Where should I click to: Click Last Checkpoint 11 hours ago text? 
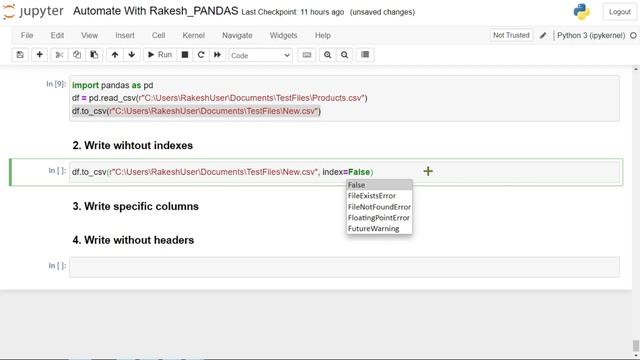point(293,12)
